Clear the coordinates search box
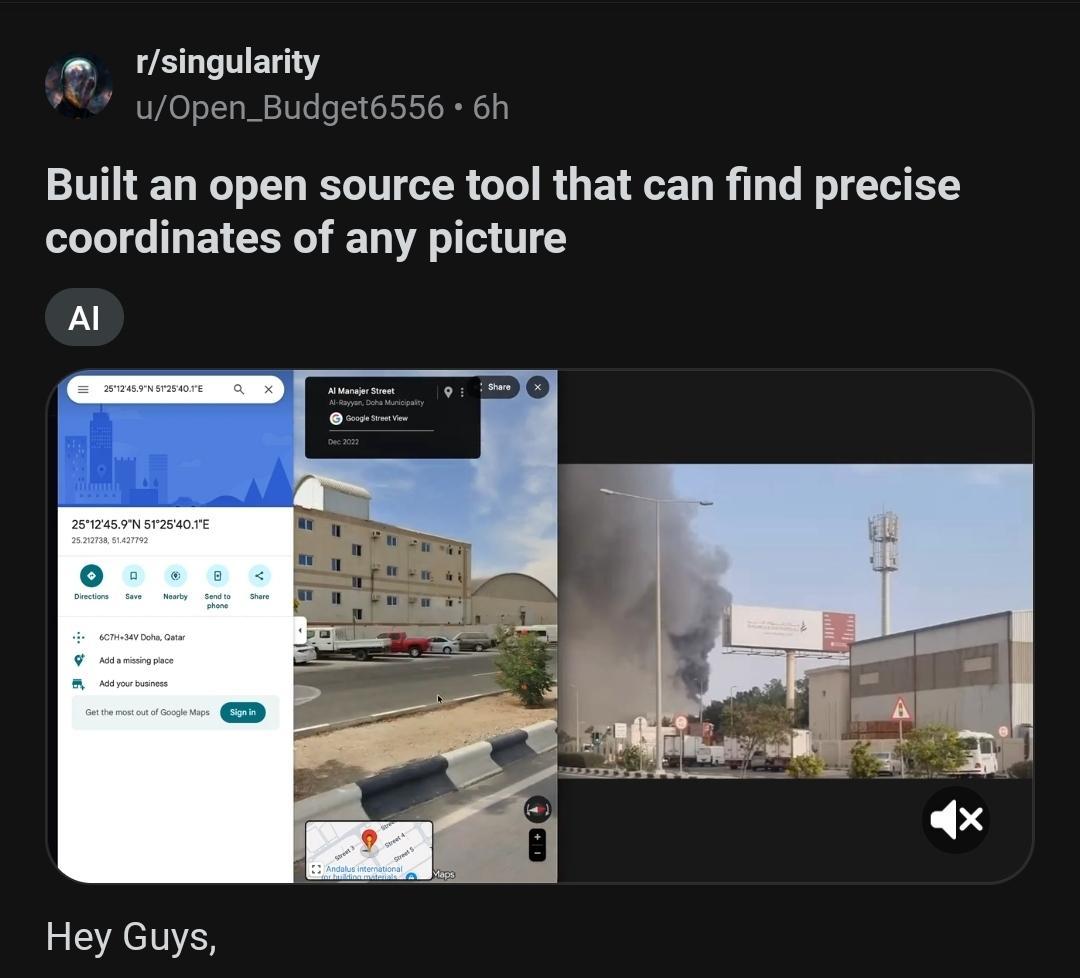Screen dimensions: 1080x978 tap(269, 389)
